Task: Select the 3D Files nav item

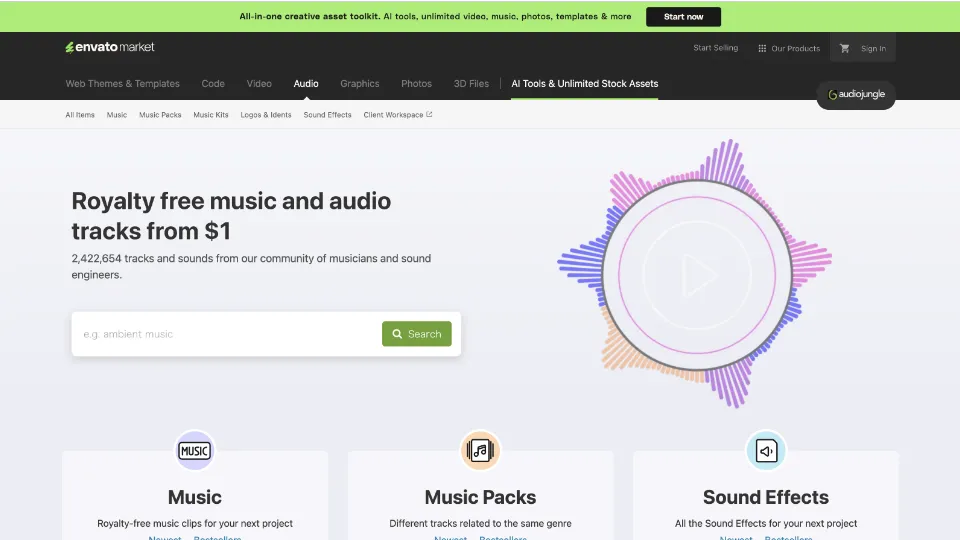Action: (471, 84)
